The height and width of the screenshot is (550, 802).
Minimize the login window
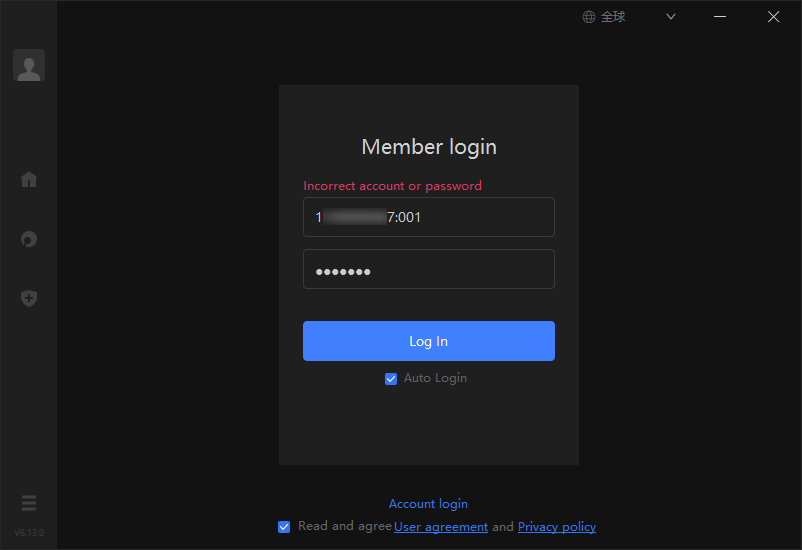click(720, 17)
